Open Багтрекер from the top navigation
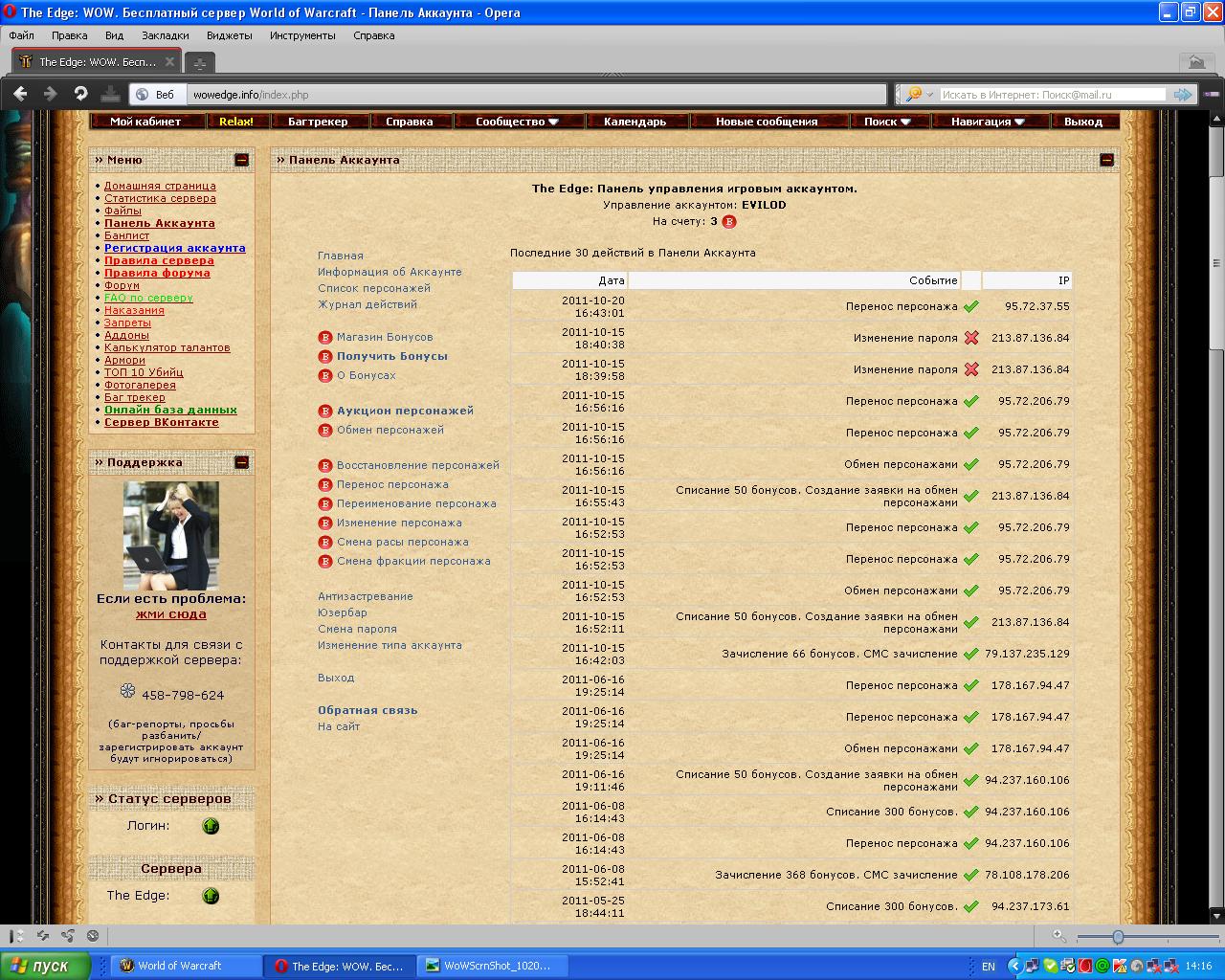The image size is (1225, 980). point(318,122)
